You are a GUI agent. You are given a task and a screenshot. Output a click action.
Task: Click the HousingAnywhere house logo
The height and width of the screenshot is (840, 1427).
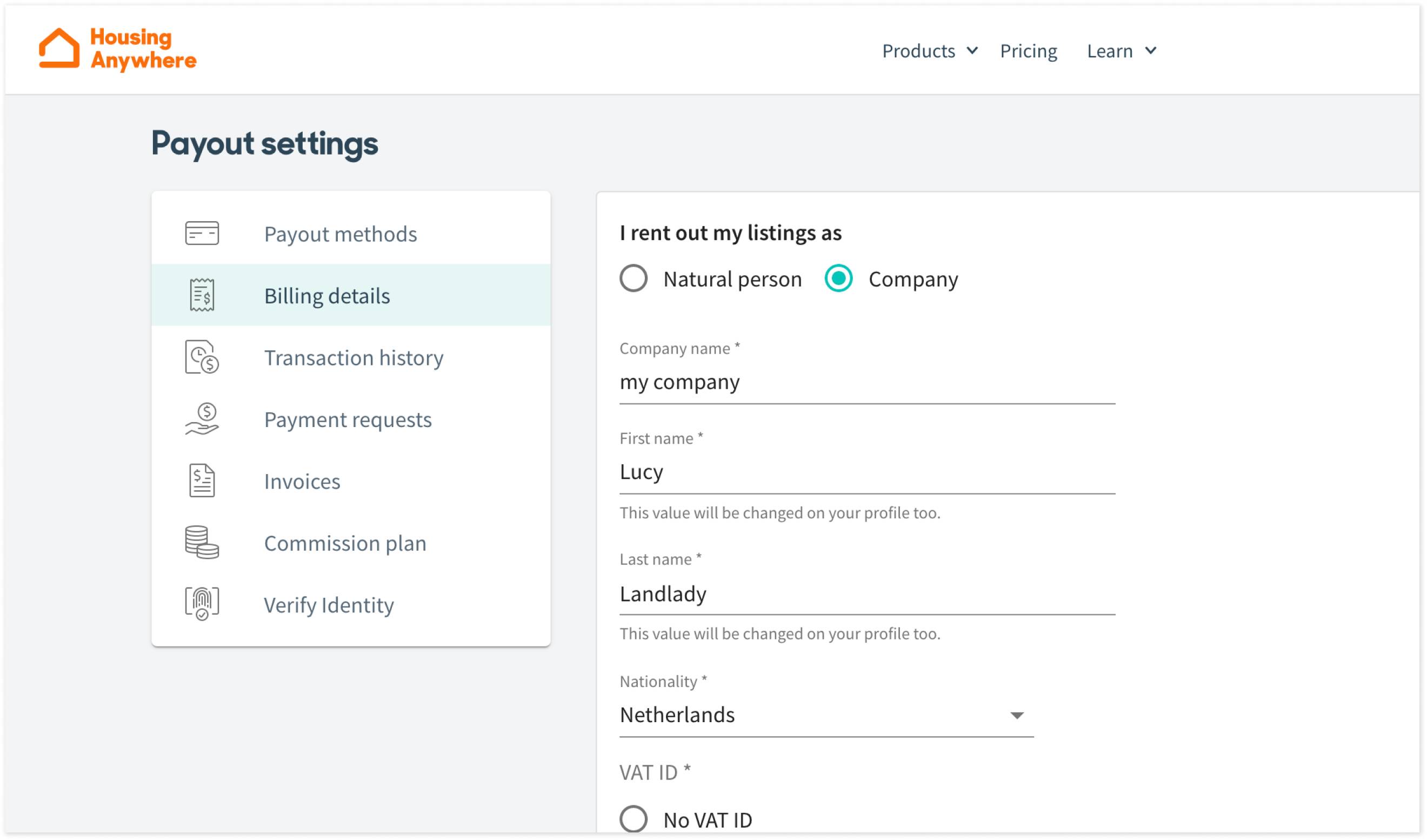point(59,48)
